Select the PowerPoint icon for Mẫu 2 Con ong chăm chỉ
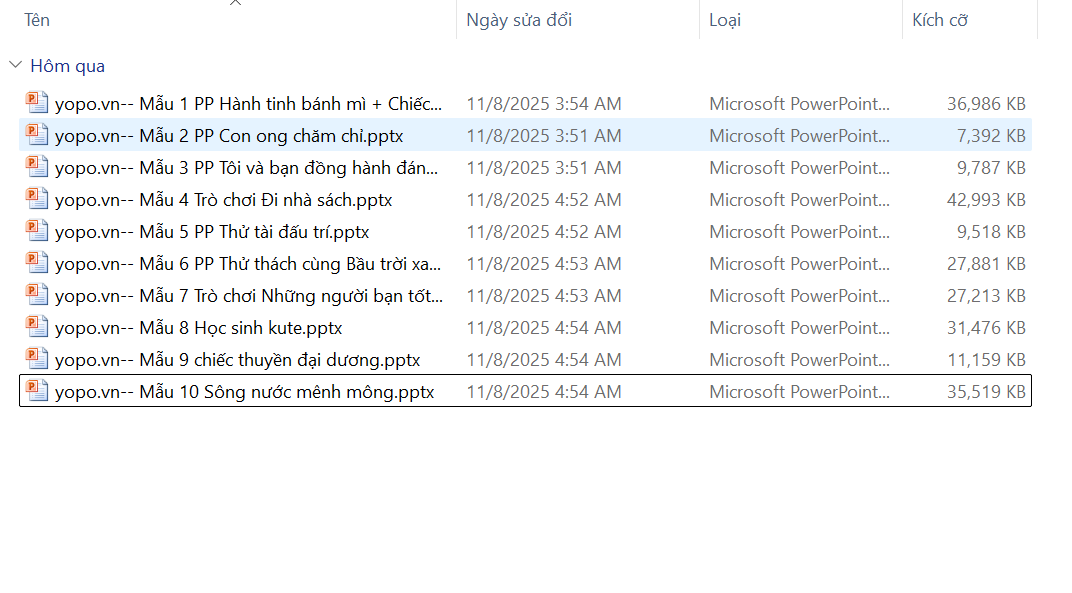The image size is (1072, 593). [x=37, y=135]
